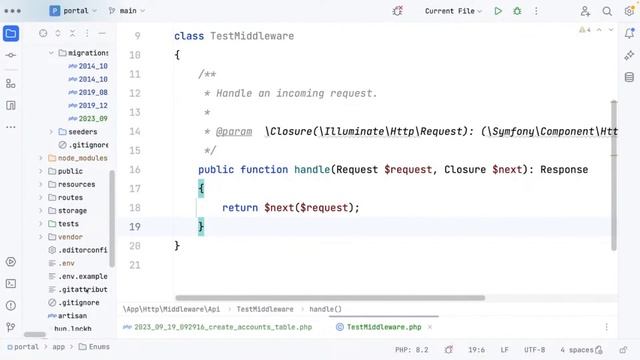Open the Bookmarks tool window
The width and height of the screenshot is (640, 360).
pyautogui.click(x=11, y=105)
